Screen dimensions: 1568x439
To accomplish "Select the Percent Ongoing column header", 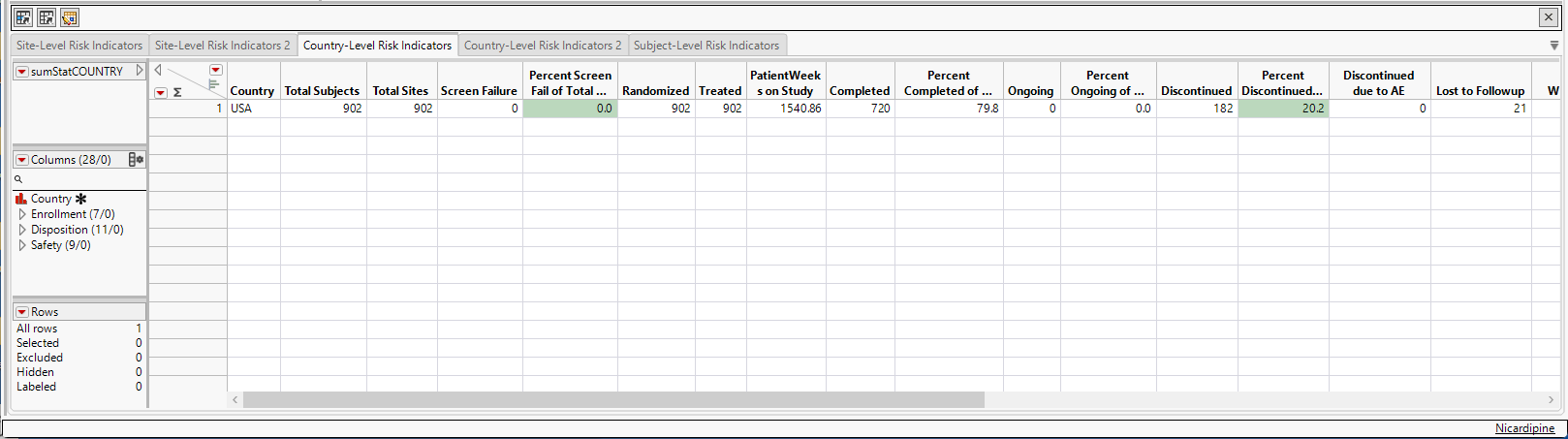I will pos(1108,82).
